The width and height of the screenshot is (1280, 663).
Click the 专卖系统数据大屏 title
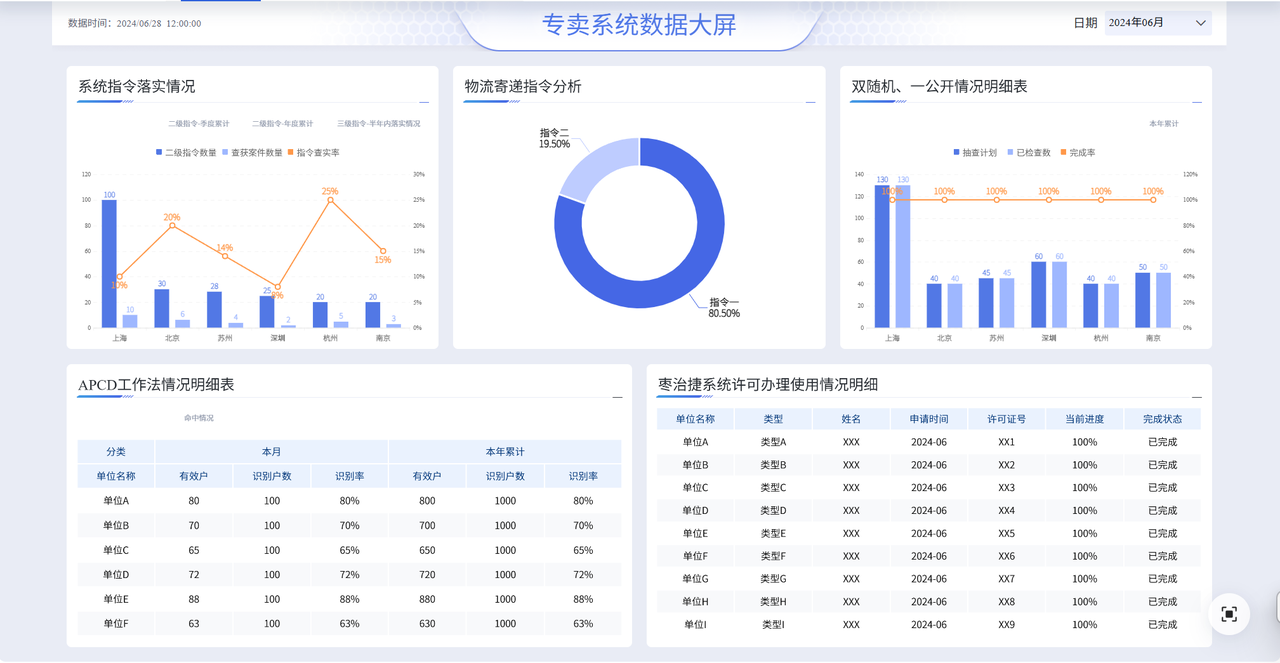[639, 25]
